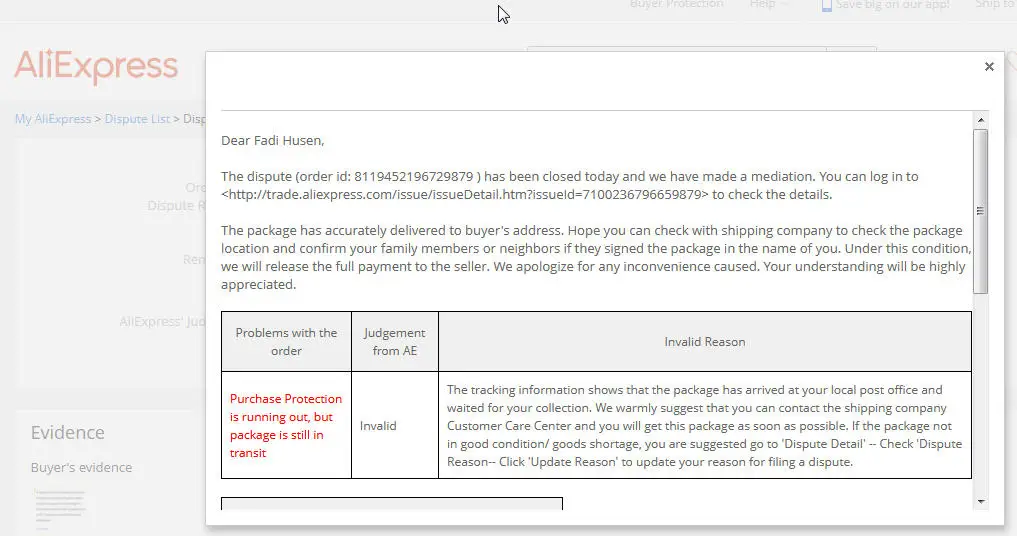Click the 'Buyer's evidence' label

[81, 467]
